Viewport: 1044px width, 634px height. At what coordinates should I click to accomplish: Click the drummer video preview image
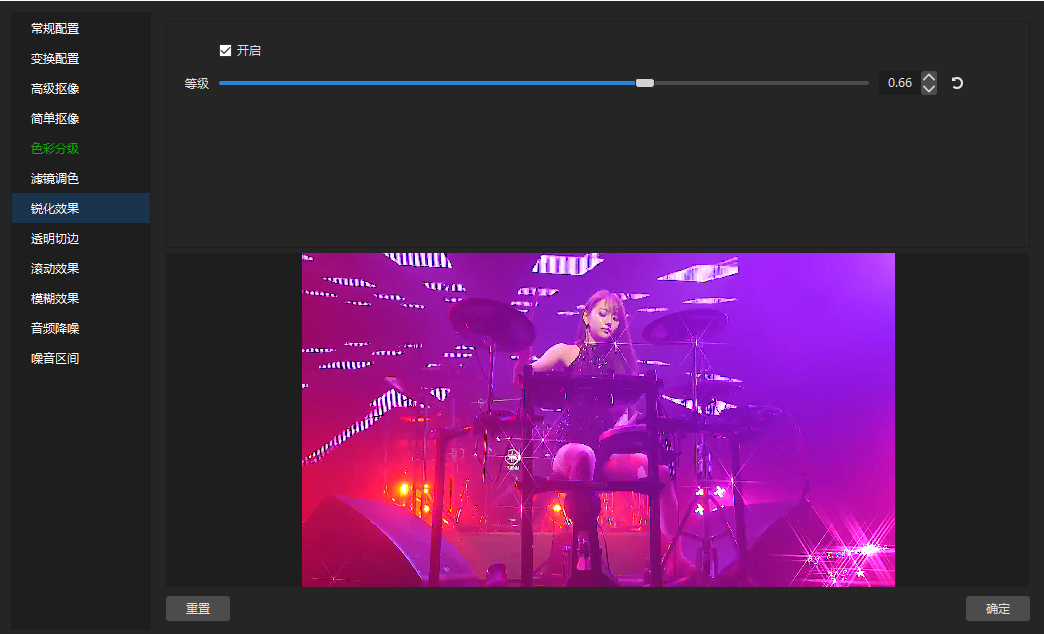pos(598,420)
